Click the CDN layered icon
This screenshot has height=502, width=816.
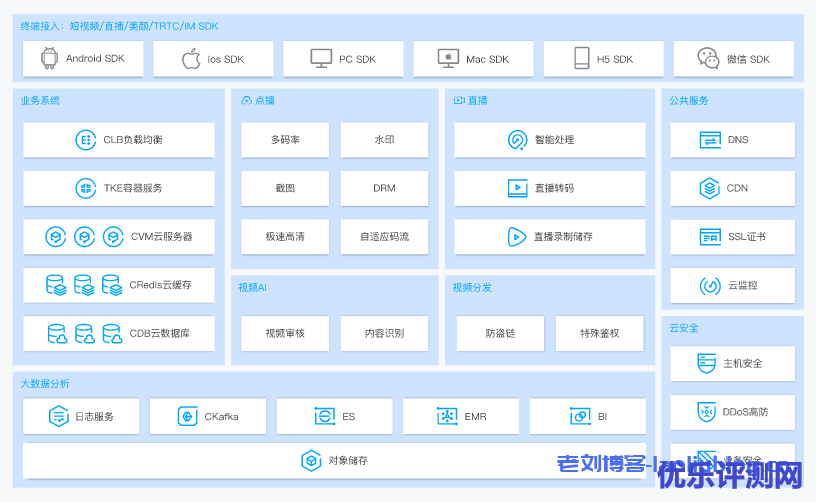[710, 188]
